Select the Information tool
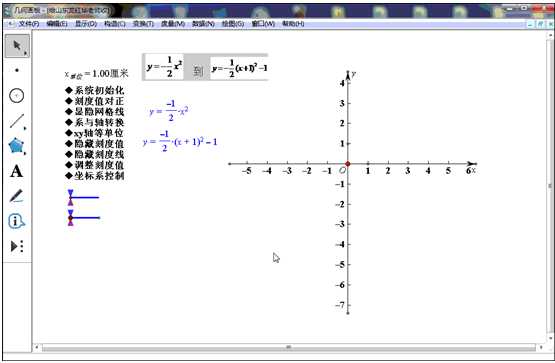This screenshot has width=555, height=363. (16, 221)
